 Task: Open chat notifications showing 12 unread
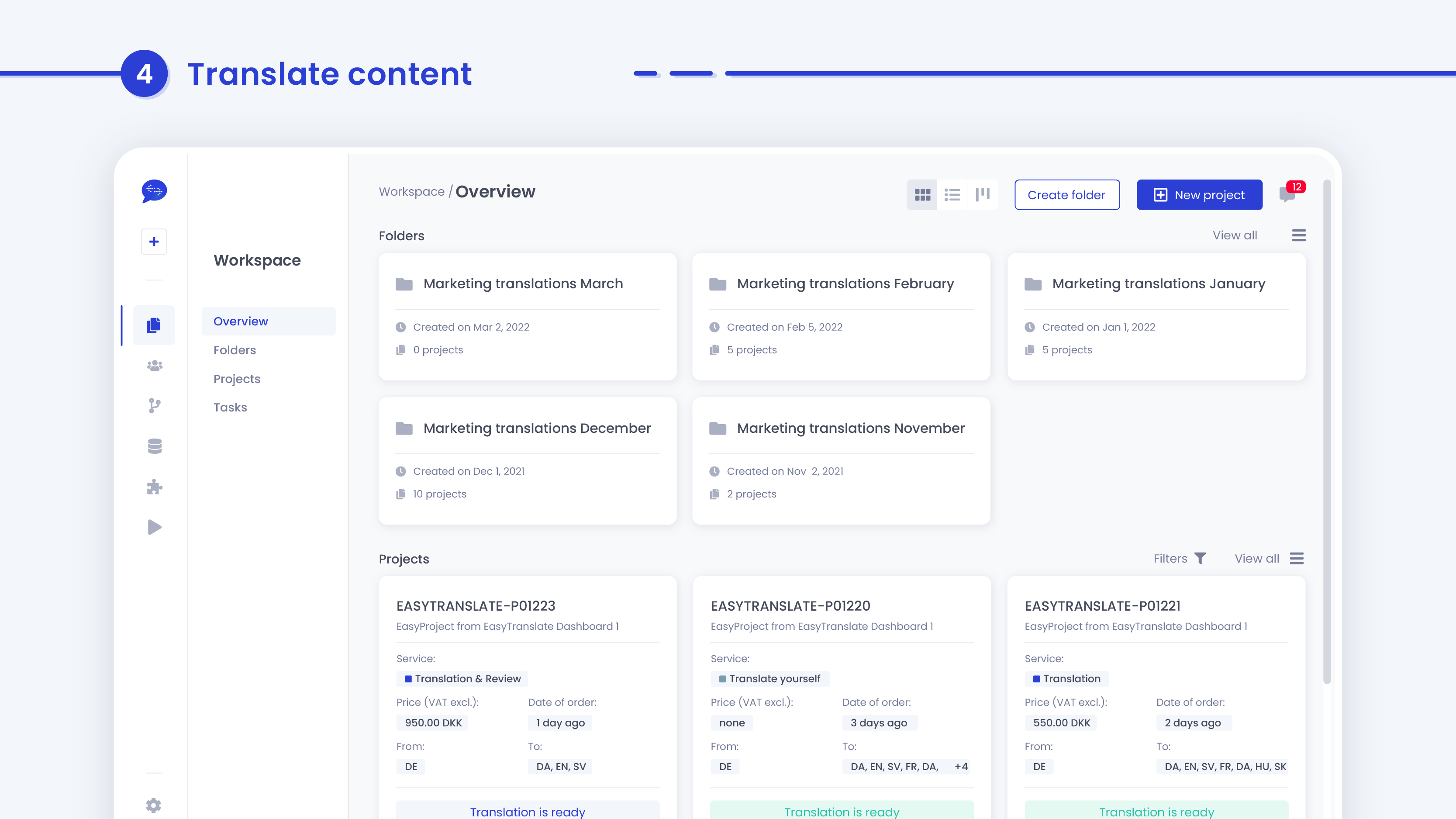[1287, 194]
